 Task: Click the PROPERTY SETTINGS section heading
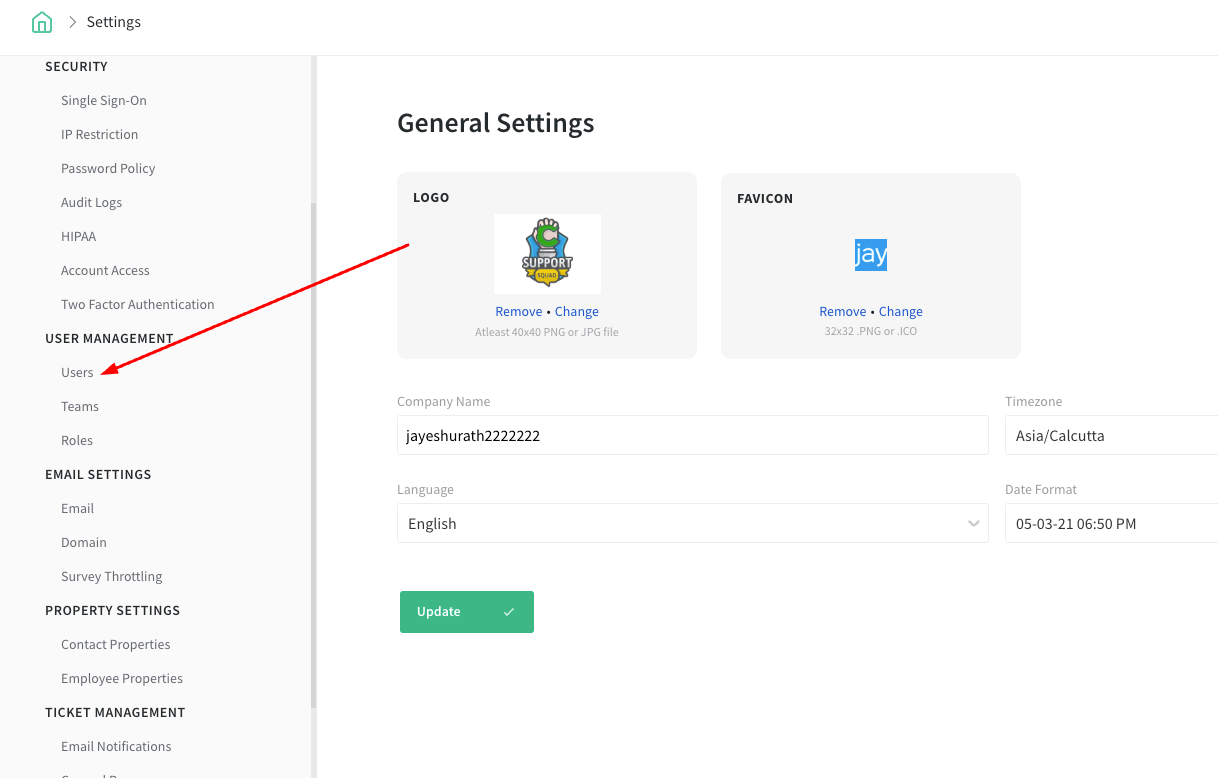tap(113, 610)
